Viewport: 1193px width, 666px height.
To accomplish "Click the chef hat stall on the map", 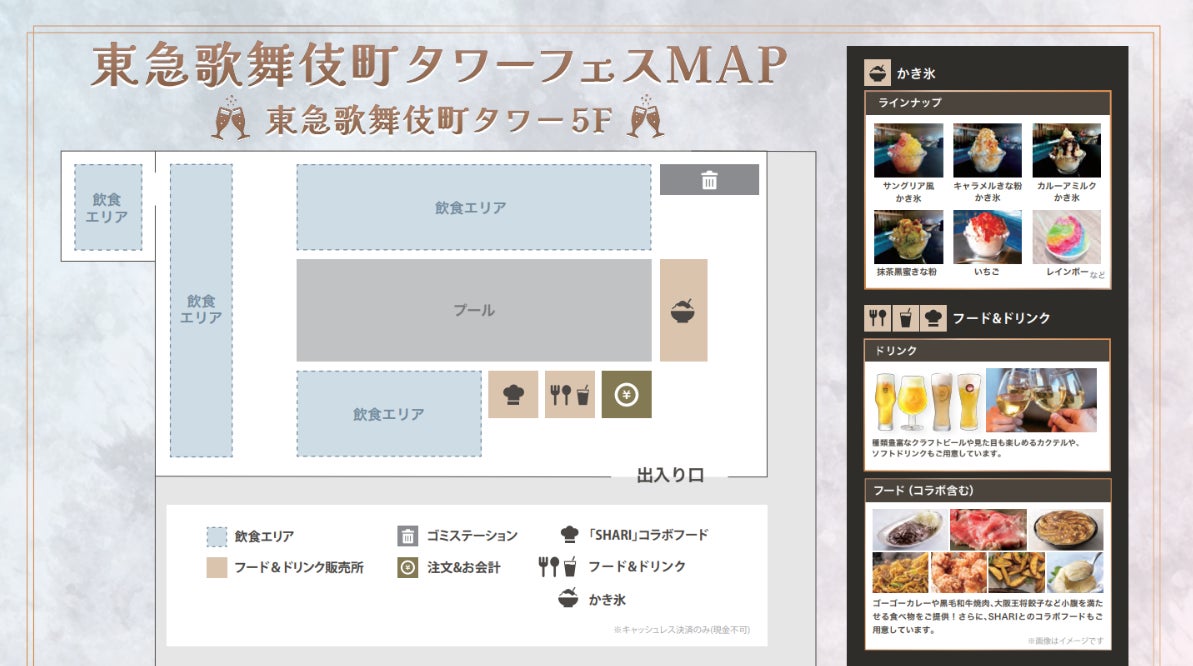I will tap(513, 394).
